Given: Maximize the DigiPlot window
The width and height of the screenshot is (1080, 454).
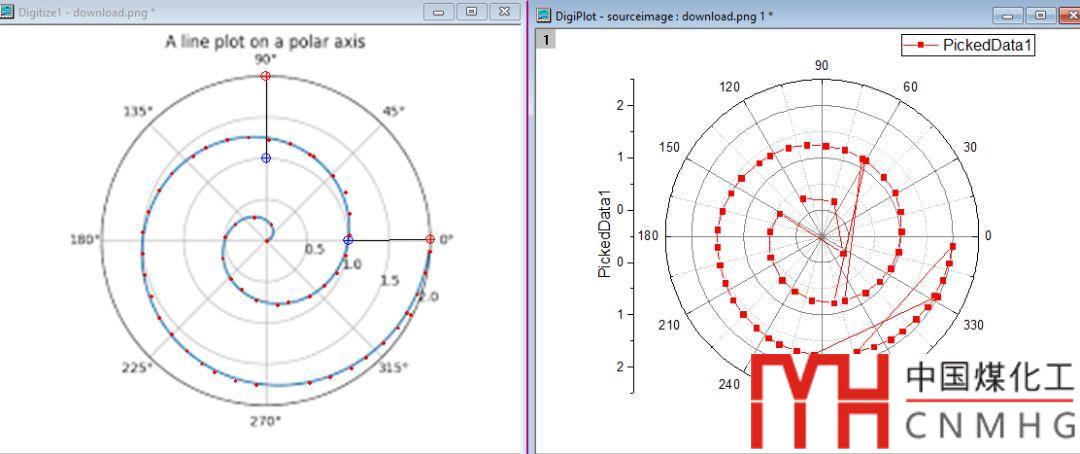Looking at the screenshot, I should pyautogui.click(x=1040, y=15).
